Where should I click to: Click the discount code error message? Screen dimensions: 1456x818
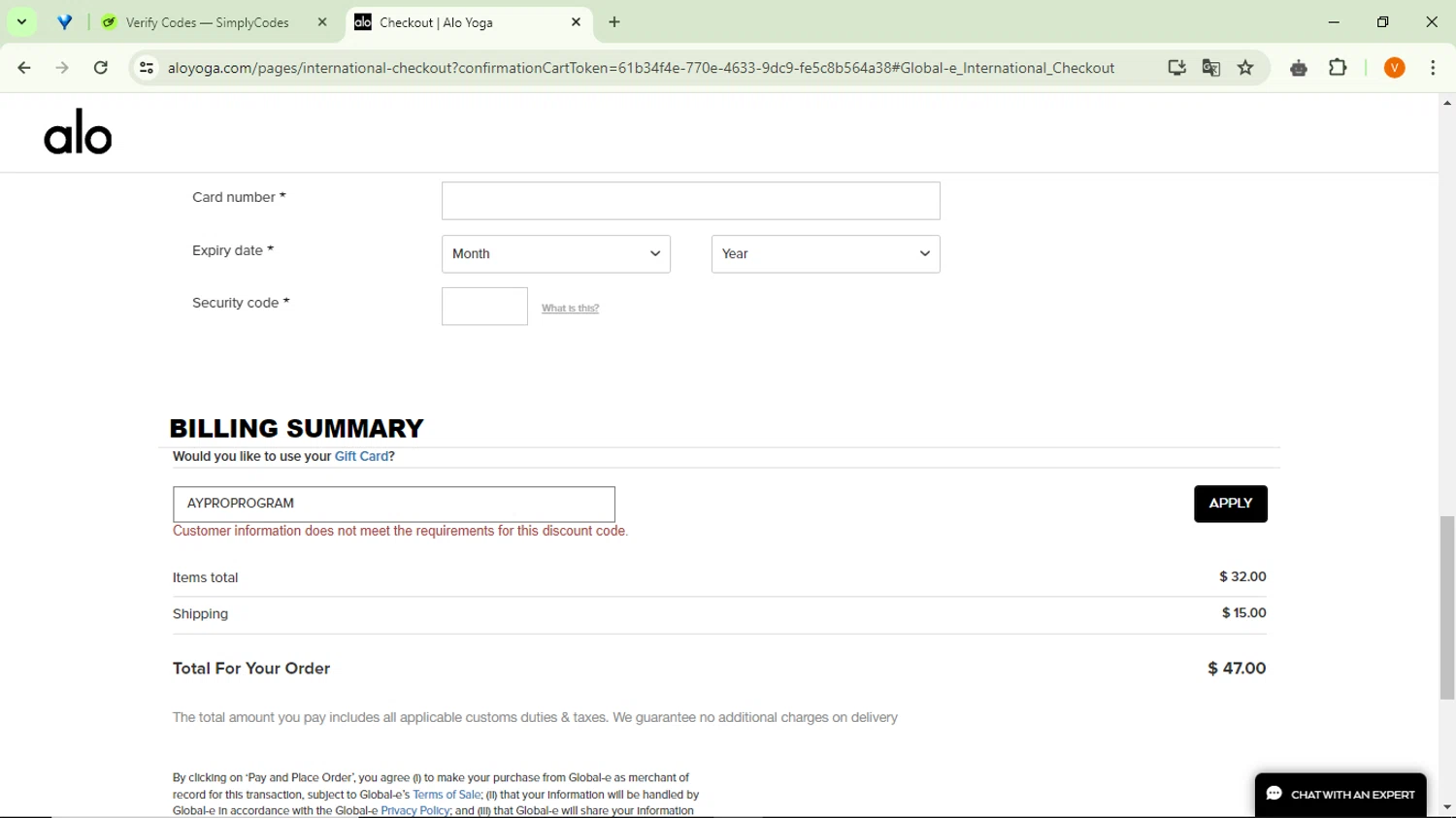tap(401, 532)
